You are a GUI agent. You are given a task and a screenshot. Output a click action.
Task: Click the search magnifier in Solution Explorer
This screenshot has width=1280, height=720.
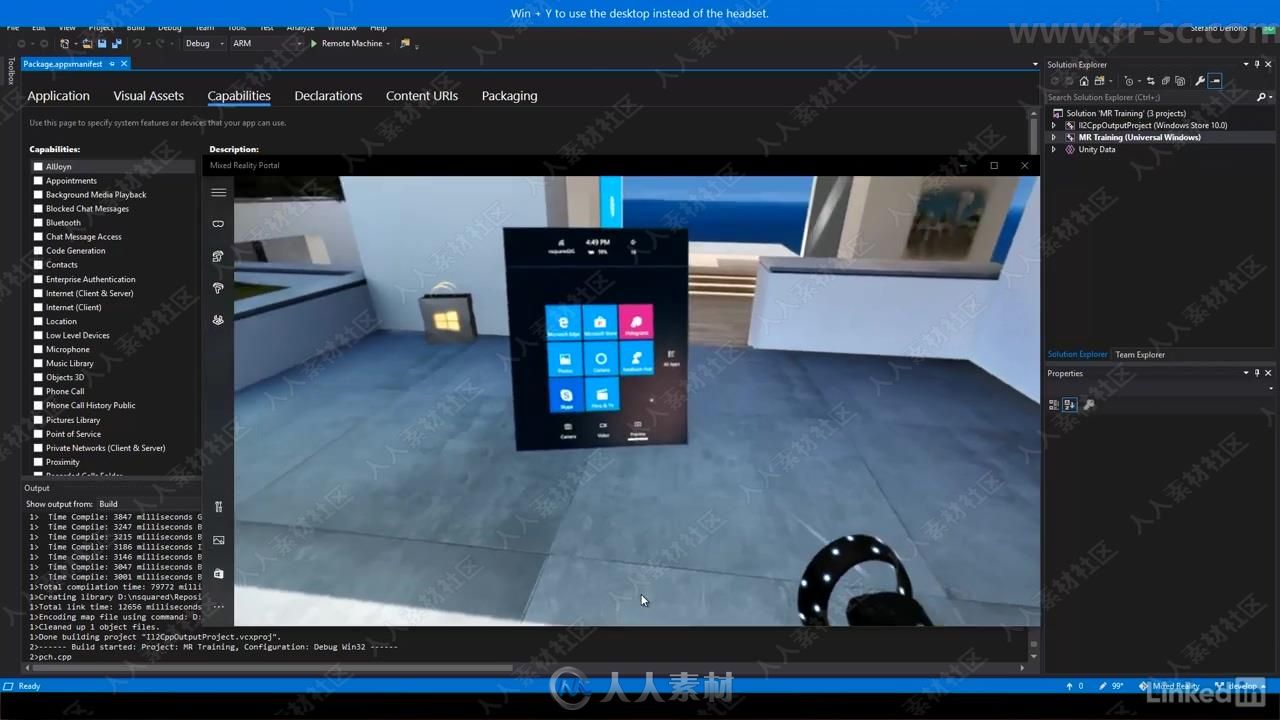pyautogui.click(x=1261, y=97)
